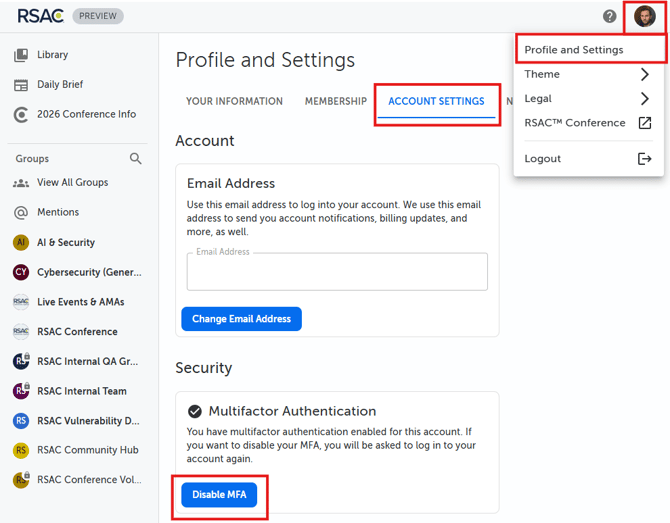This screenshot has height=523, width=670.
Task: Click the help question mark icon
Action: click(609, 16)
